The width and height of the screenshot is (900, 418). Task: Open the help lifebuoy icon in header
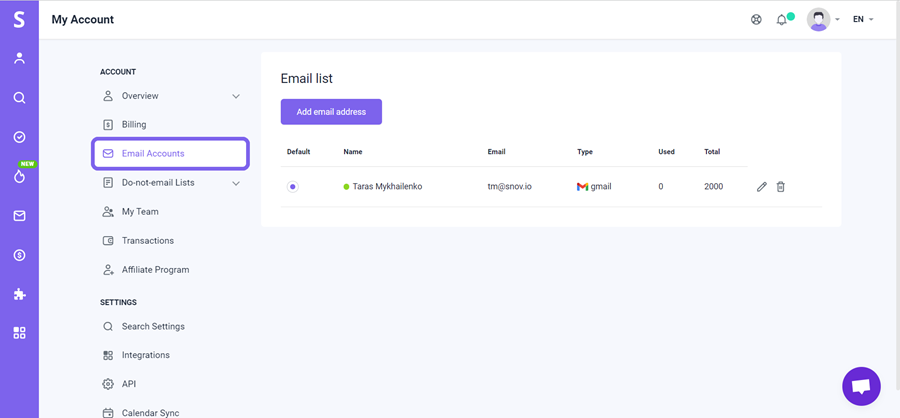coord(756,20)
